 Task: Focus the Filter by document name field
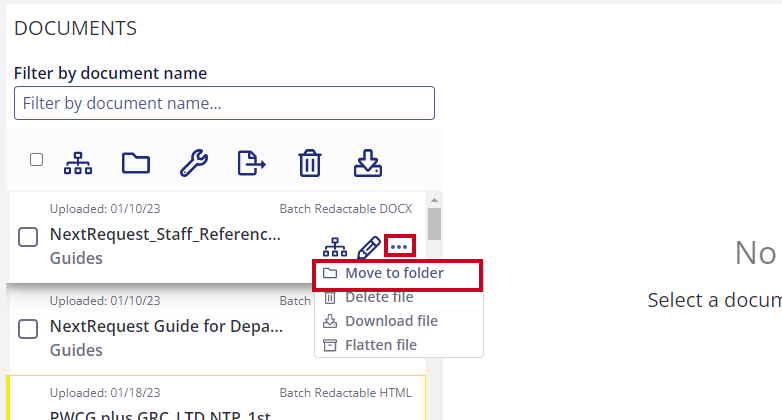coord(224,103)
